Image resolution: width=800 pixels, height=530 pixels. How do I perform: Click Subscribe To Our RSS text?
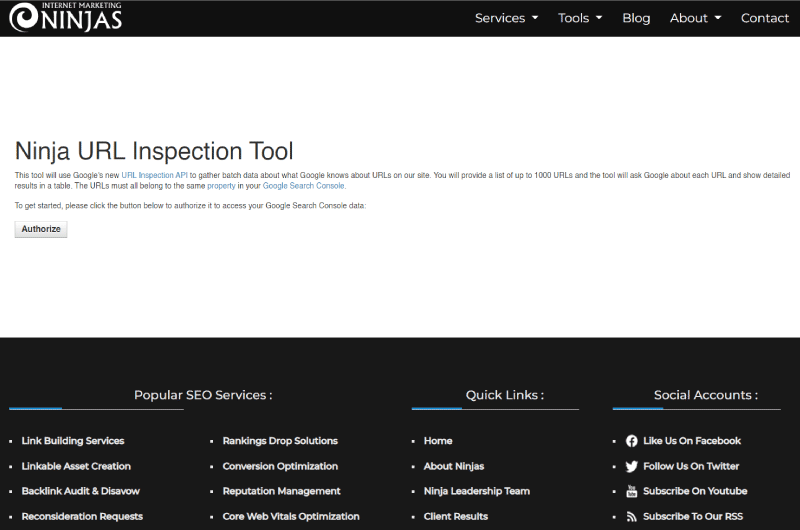[x=693, y=517]
